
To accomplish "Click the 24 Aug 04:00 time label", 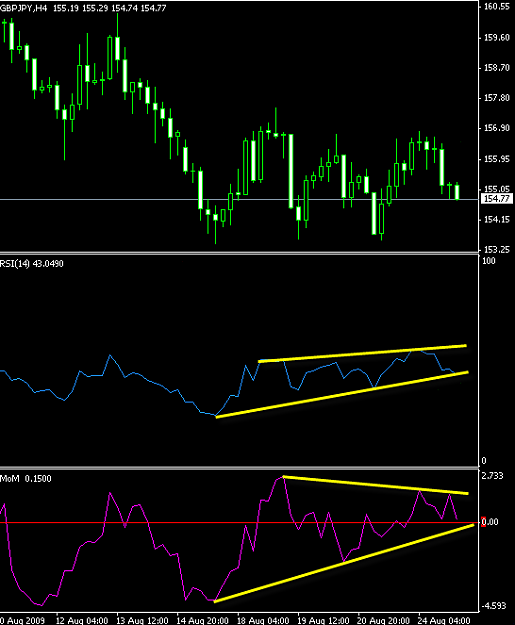I will [x=444, y=621].
